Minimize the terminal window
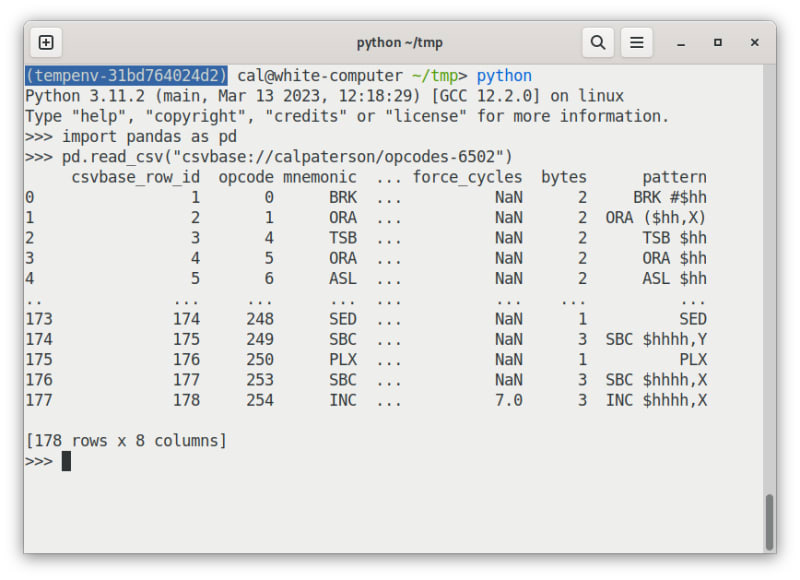 (681, 43)
